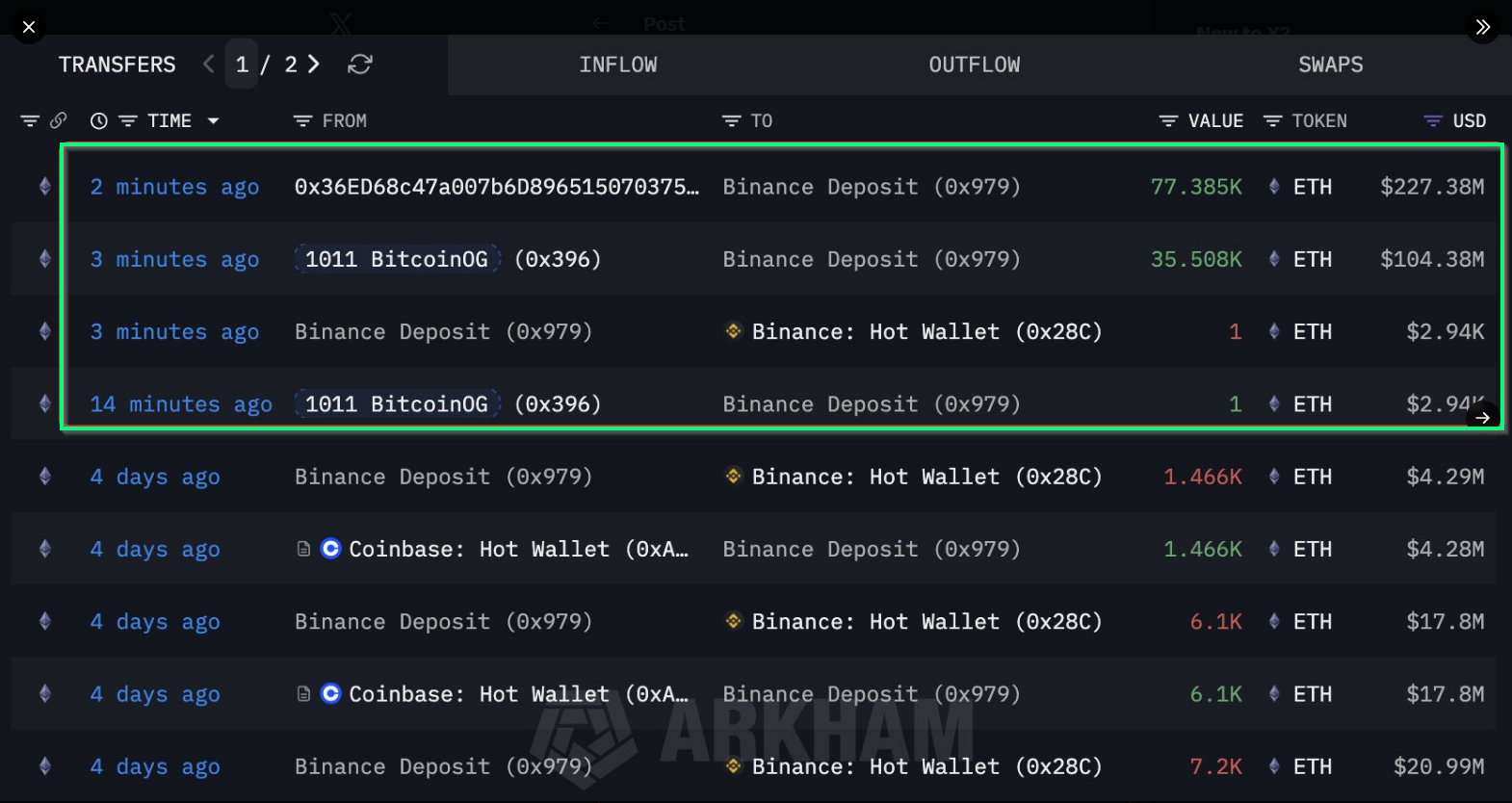The width and height of the screenshot is (1512, 803).
Task: Click the previous page chevron
Action: point(208,64)
